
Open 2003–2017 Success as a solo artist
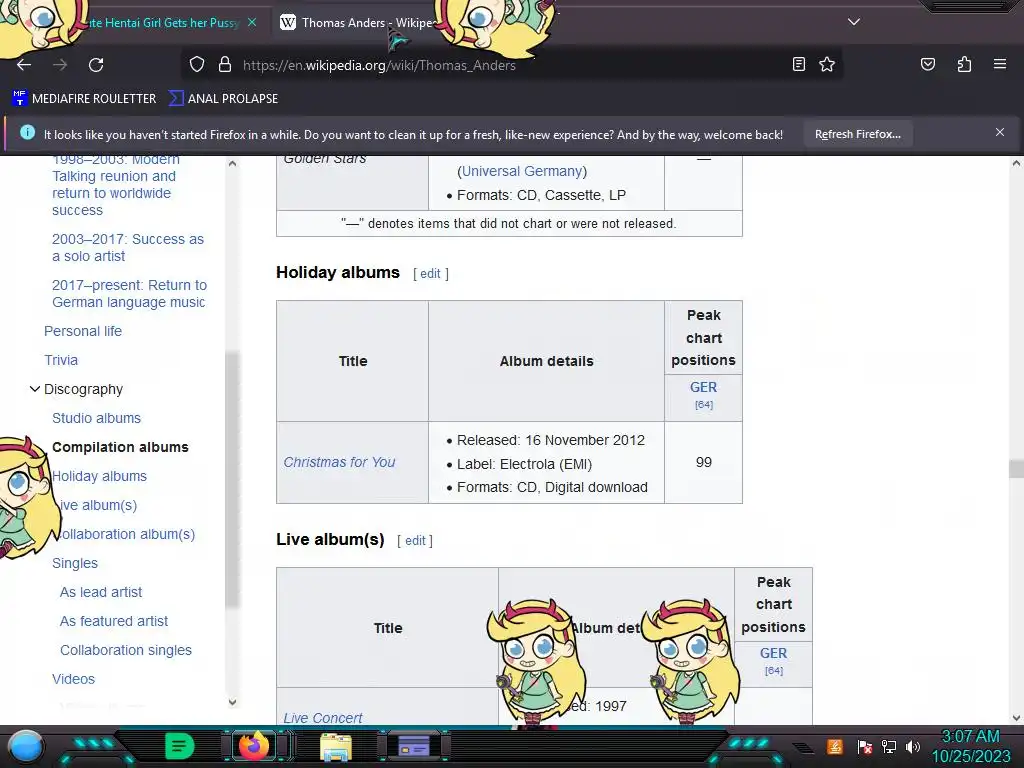coord(128,248)
